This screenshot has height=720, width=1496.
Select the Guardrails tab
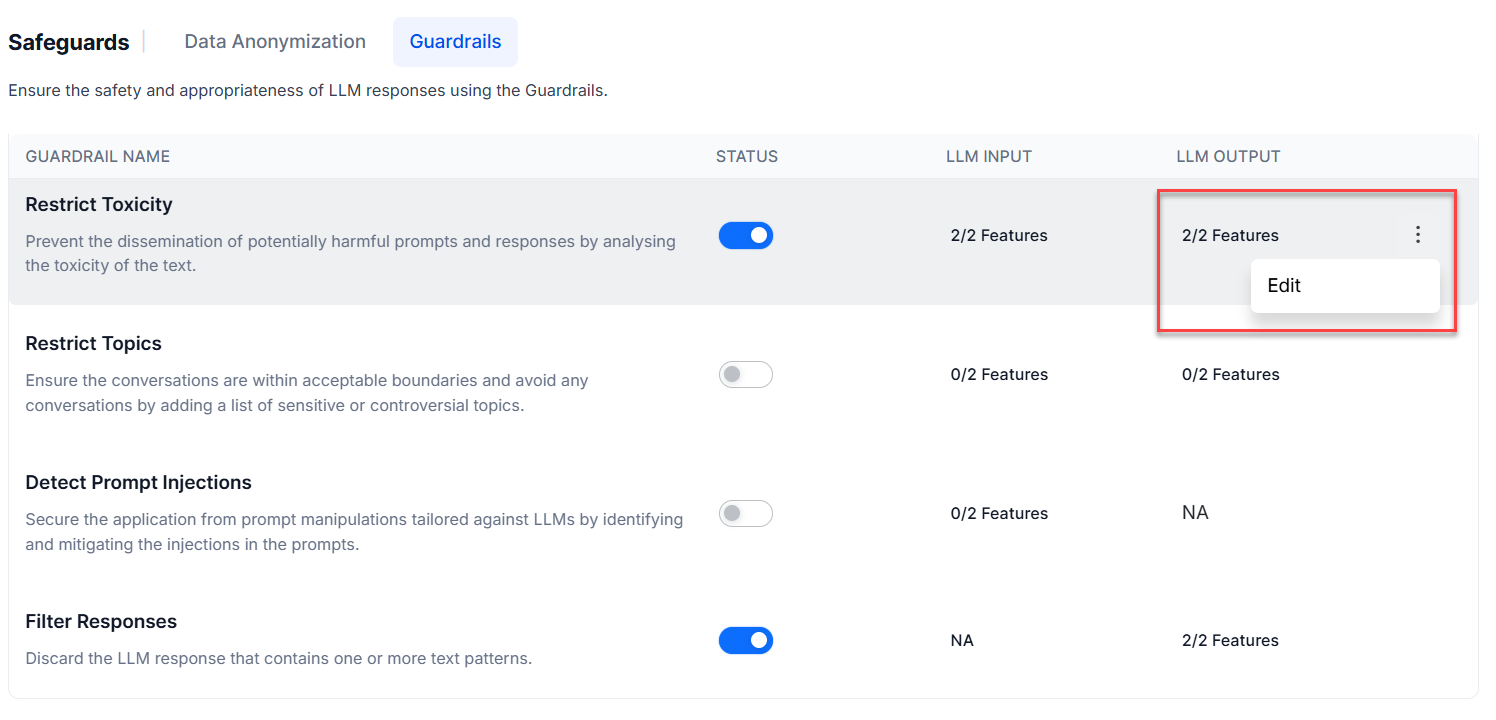click(x=455, y=42)
